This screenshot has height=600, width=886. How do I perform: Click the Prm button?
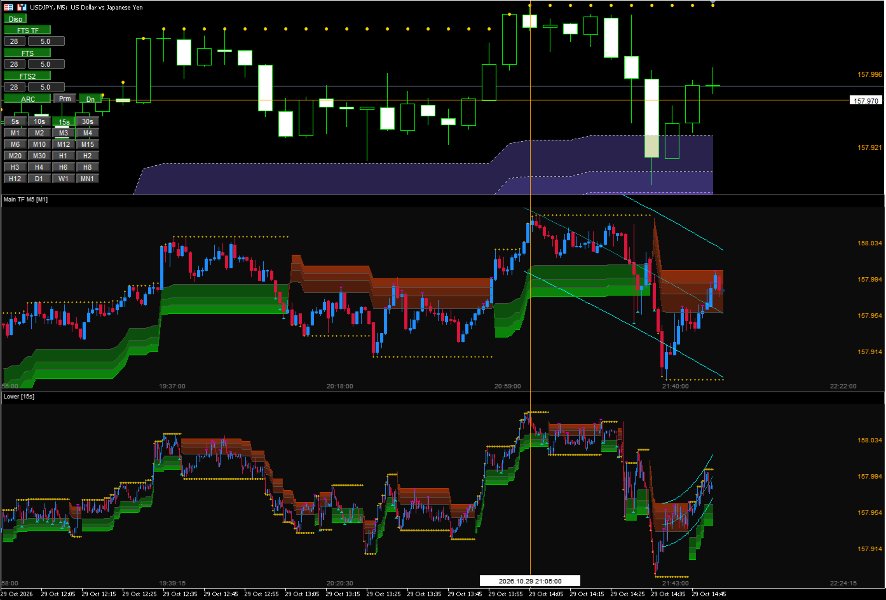(65, 98)
